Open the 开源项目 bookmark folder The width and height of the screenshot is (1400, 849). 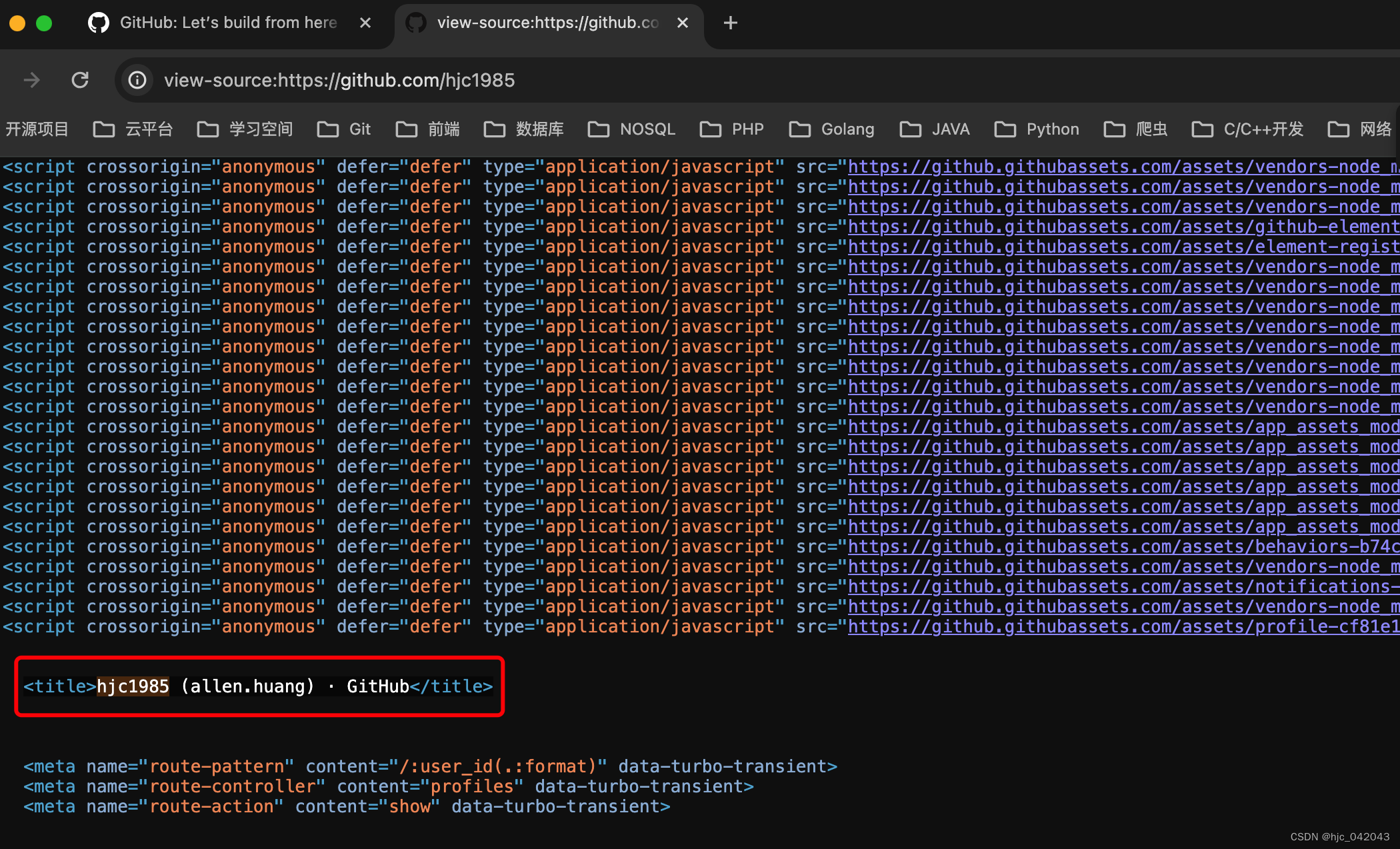pyautogui.click(x=37, y=129)
